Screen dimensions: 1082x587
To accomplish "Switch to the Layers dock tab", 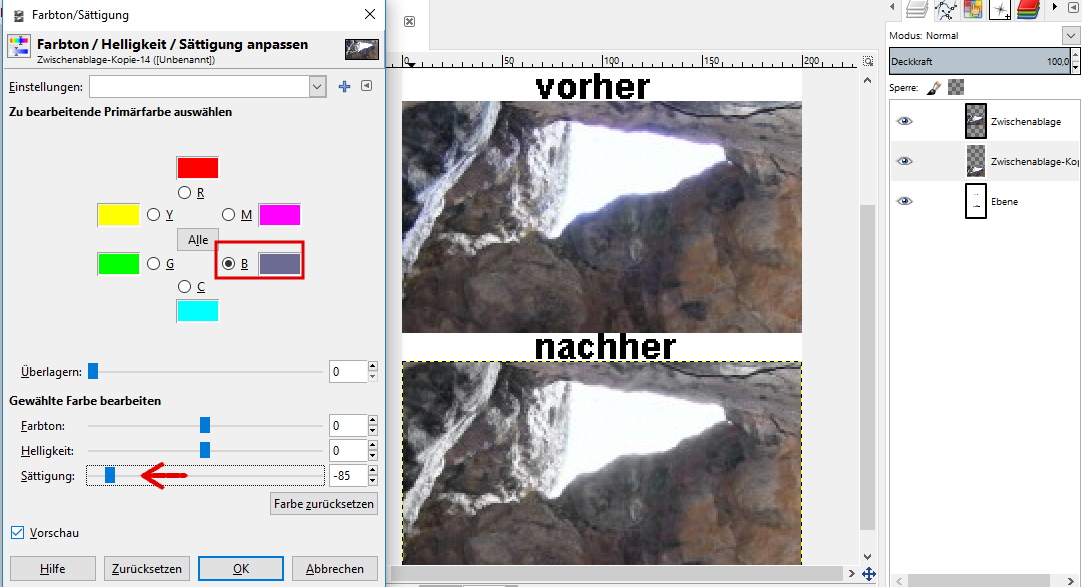I will [916, 8].
